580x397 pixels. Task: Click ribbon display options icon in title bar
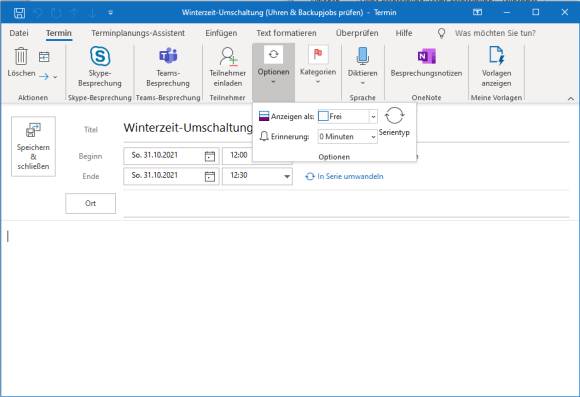pos(478,12)
